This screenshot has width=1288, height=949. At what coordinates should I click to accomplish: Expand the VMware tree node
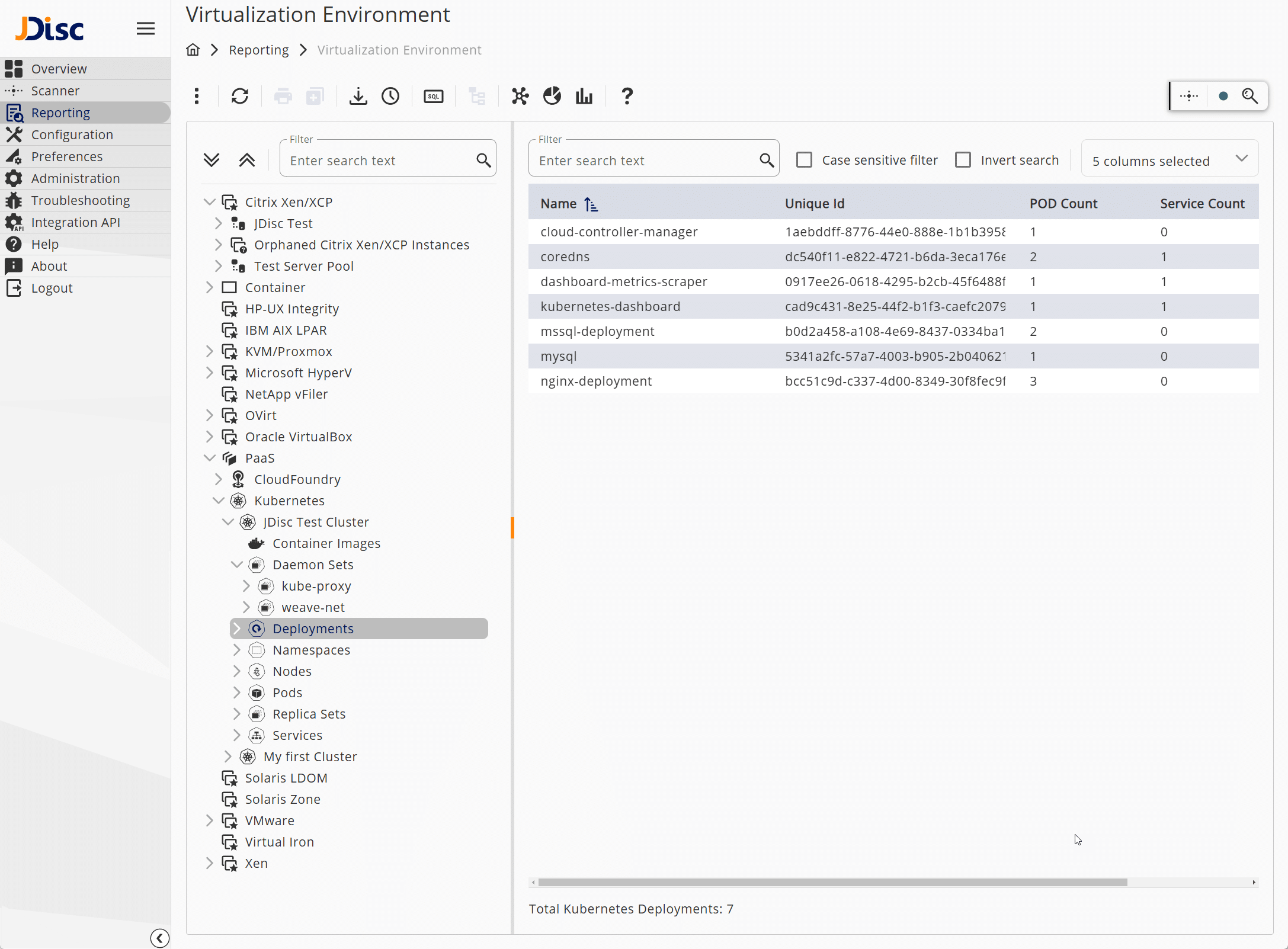[x=209, y=820]
